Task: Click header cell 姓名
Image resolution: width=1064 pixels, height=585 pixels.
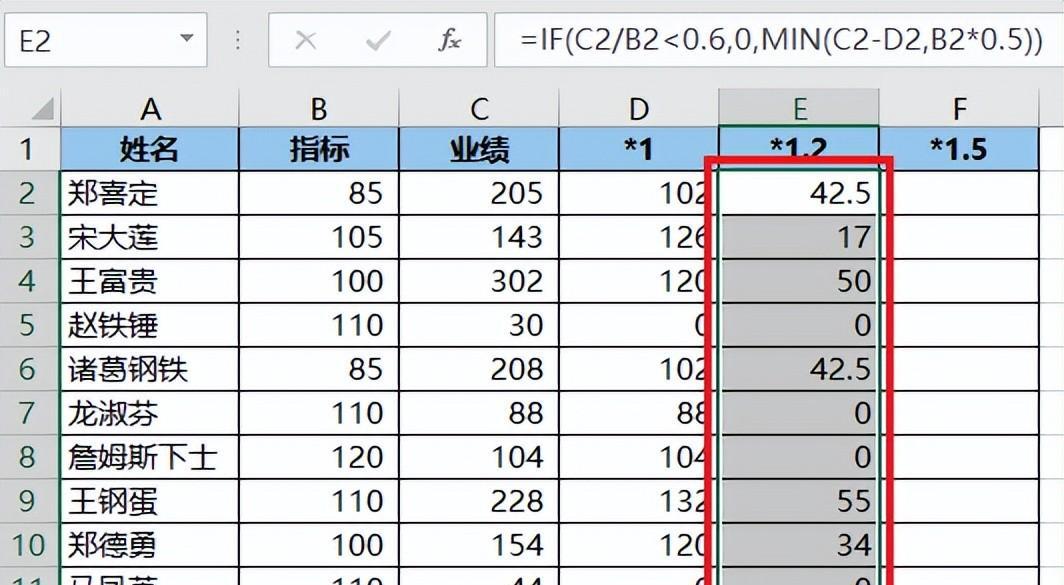Action: [150, 149]
